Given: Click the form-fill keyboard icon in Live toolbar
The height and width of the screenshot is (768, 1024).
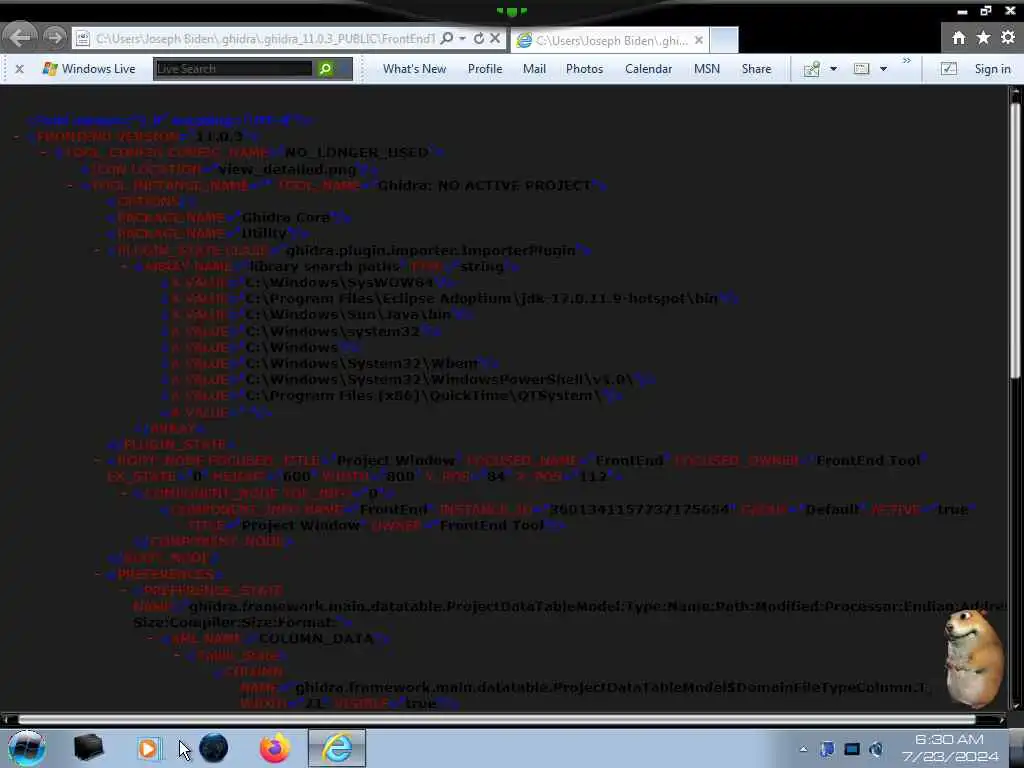Looking at the screenshot, I should click(861, 69).
